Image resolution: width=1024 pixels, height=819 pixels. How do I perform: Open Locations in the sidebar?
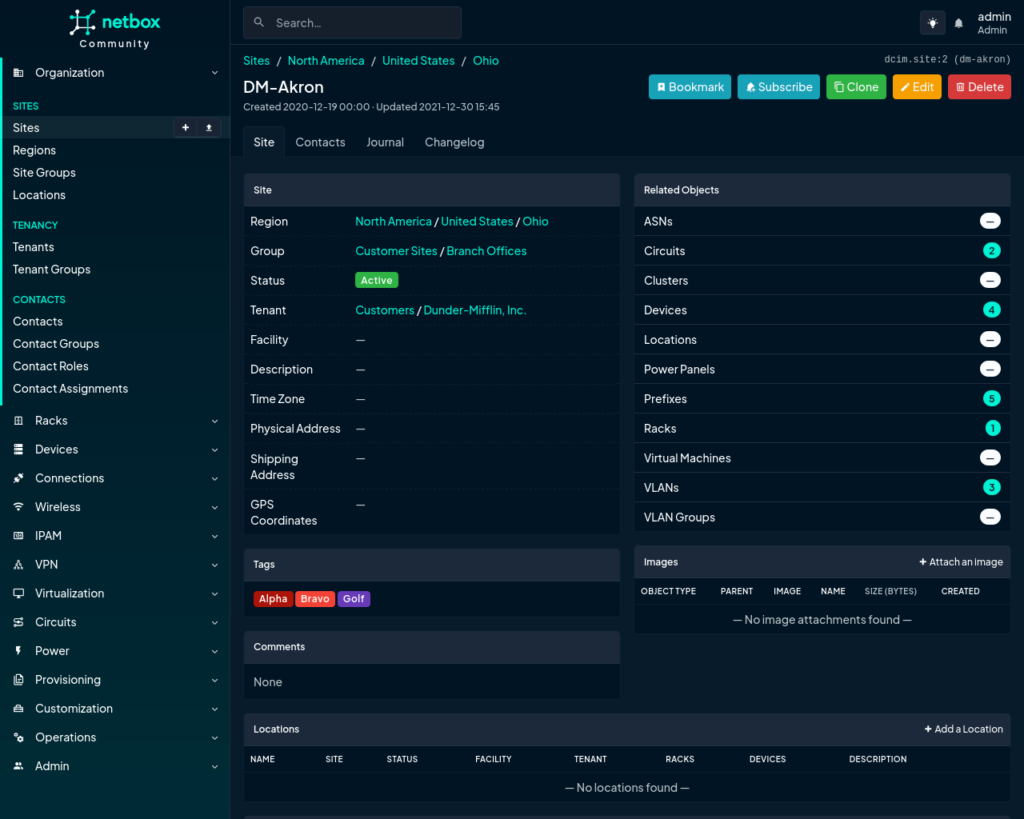coord(39,195)
